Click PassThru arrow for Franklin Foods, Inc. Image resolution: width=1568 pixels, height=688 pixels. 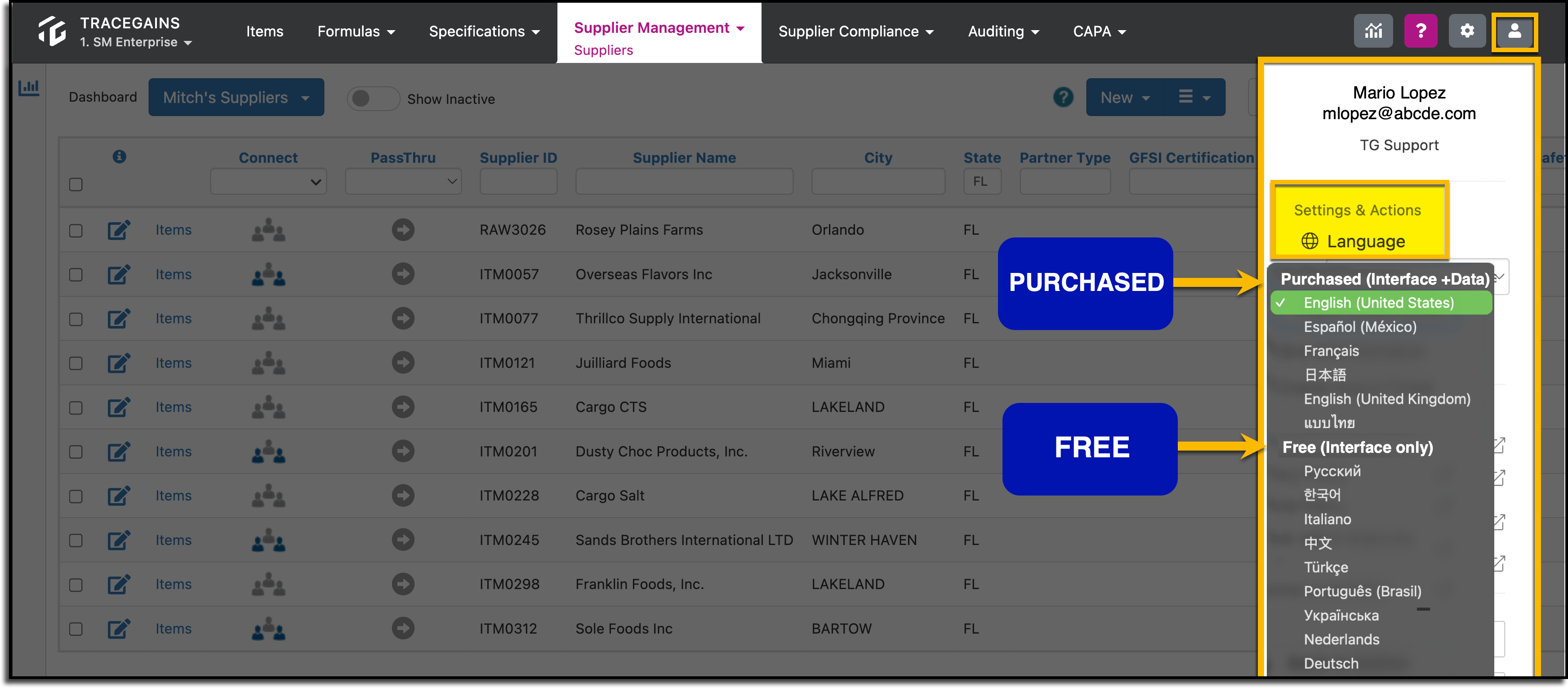click(403, 584)
